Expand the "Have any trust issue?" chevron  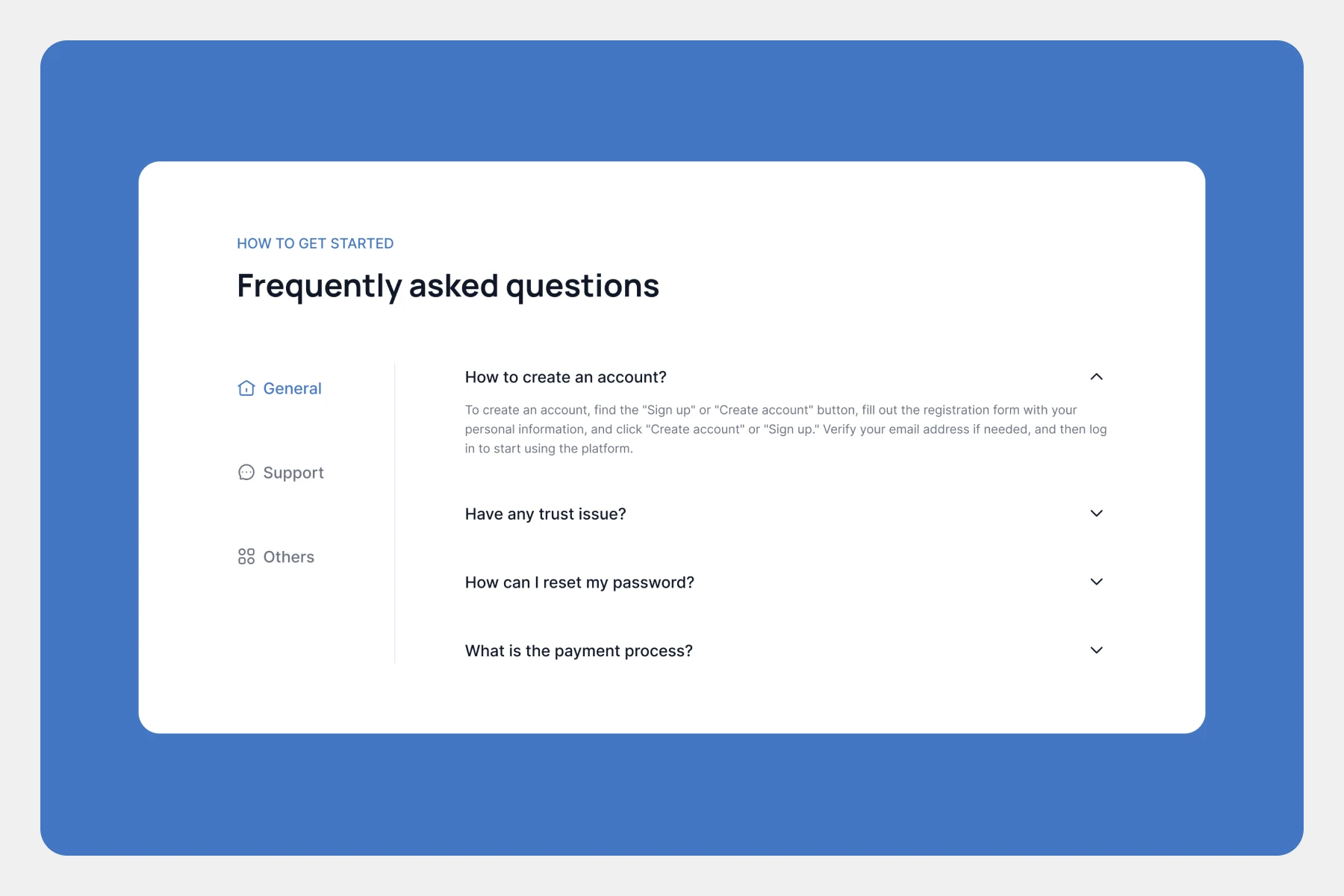pos(1096,514)
